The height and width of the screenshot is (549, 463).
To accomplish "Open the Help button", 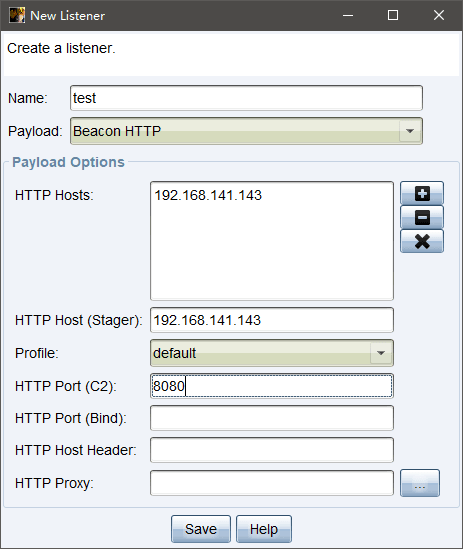I will 264,529.
